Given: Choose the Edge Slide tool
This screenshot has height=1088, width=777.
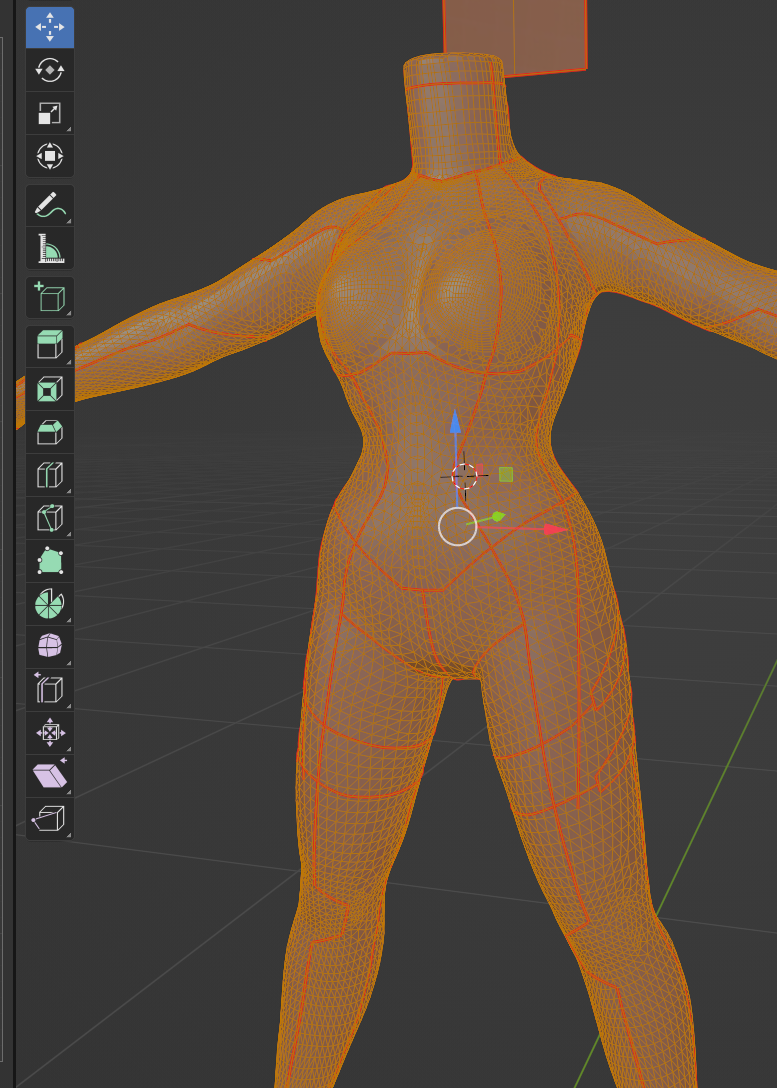Looking at the screenshot, I should pos(50,690).
